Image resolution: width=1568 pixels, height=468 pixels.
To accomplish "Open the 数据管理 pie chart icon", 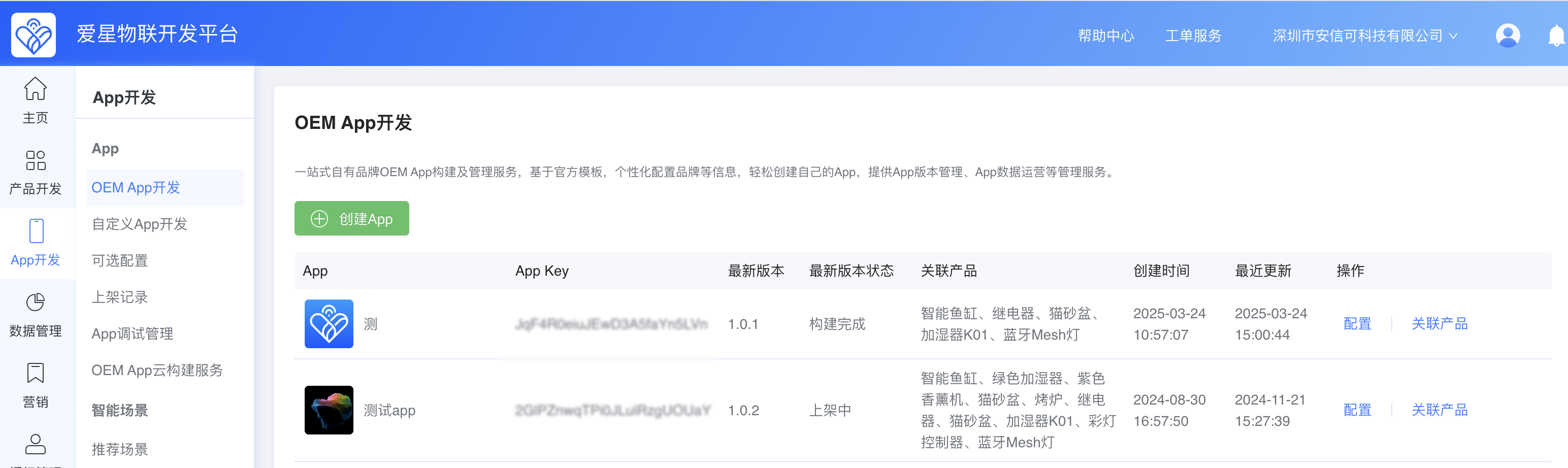I will tap(36, 302).
